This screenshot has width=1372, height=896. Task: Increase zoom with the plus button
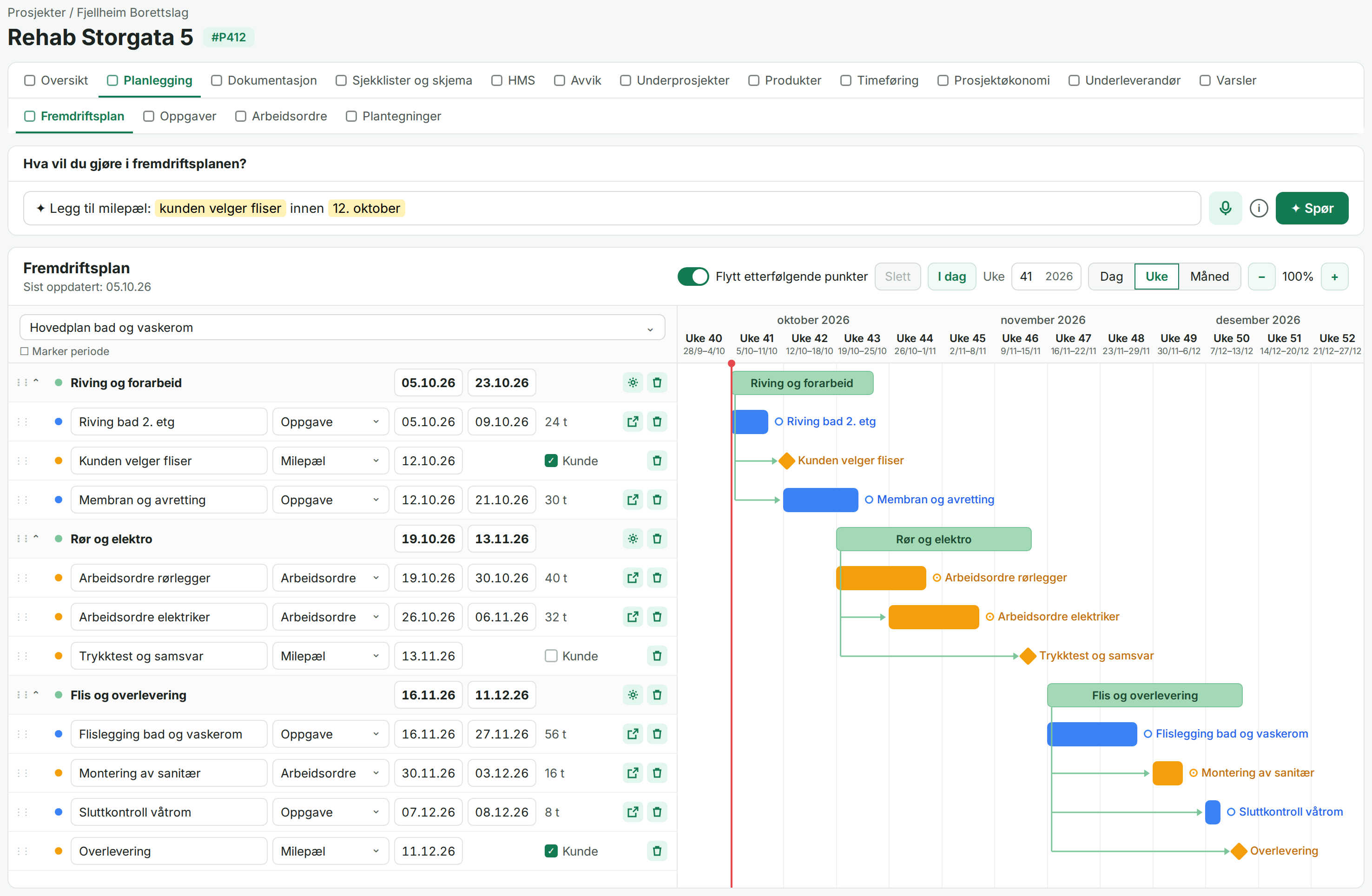click(1334, 277)
